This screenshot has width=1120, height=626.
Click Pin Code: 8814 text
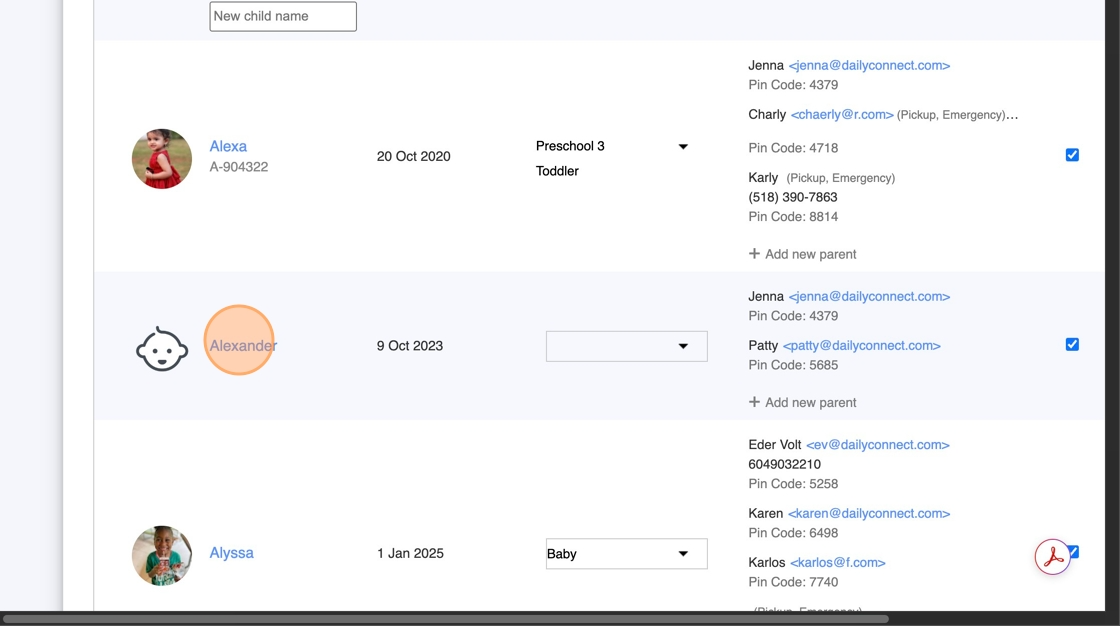pos(793,217)
